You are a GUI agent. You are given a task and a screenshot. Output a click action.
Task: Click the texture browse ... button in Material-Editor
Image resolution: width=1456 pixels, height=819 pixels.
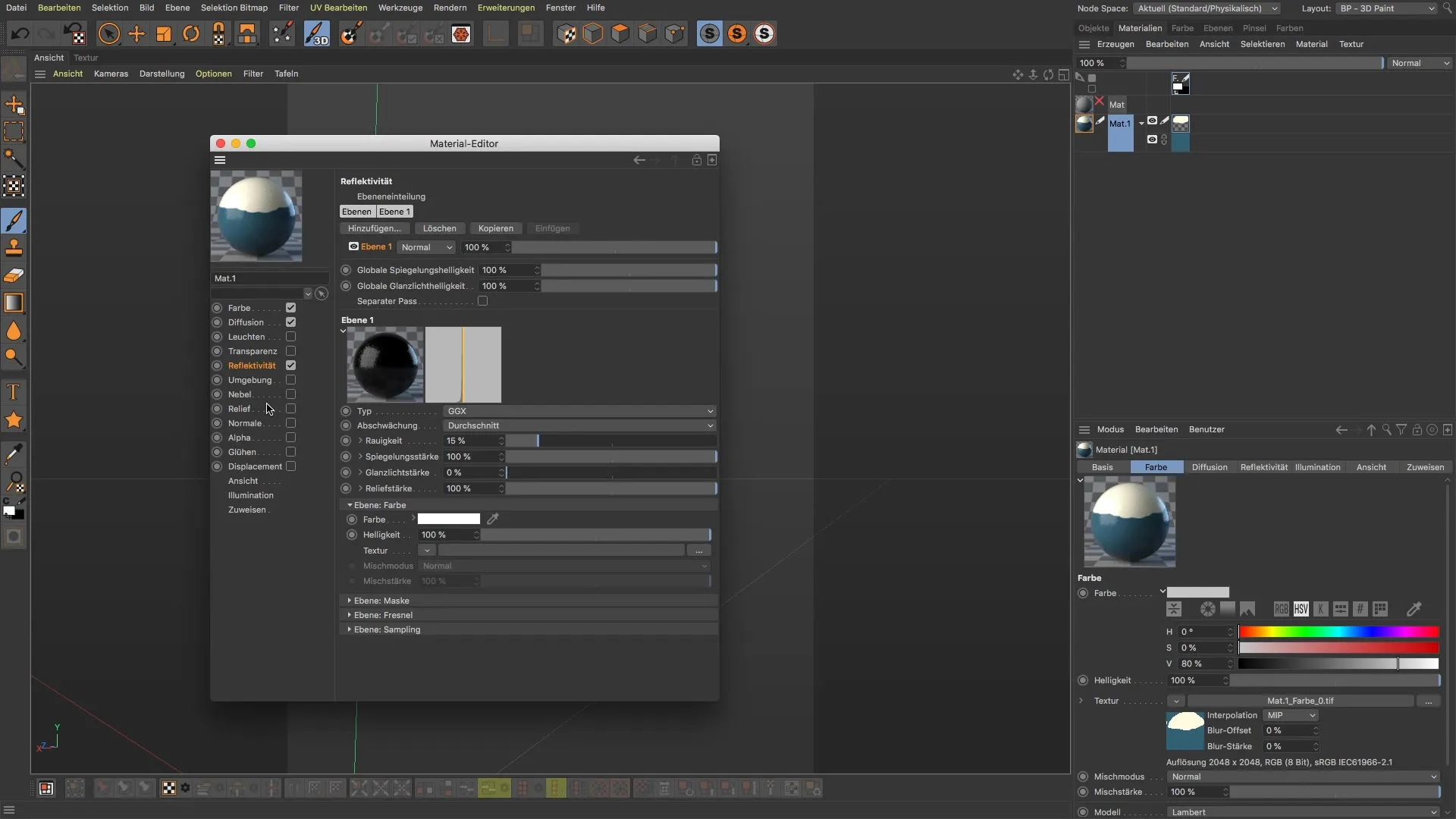[698, 551]
